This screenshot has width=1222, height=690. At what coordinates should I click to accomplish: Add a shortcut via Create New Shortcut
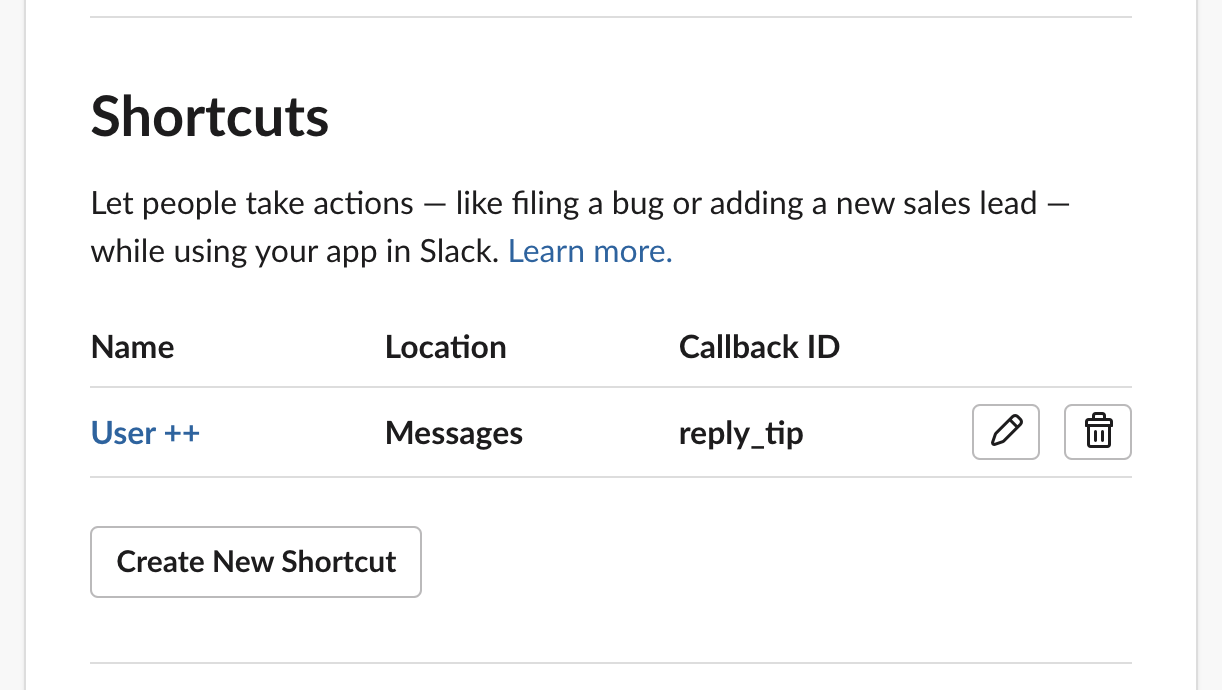(x=256, y=562)
